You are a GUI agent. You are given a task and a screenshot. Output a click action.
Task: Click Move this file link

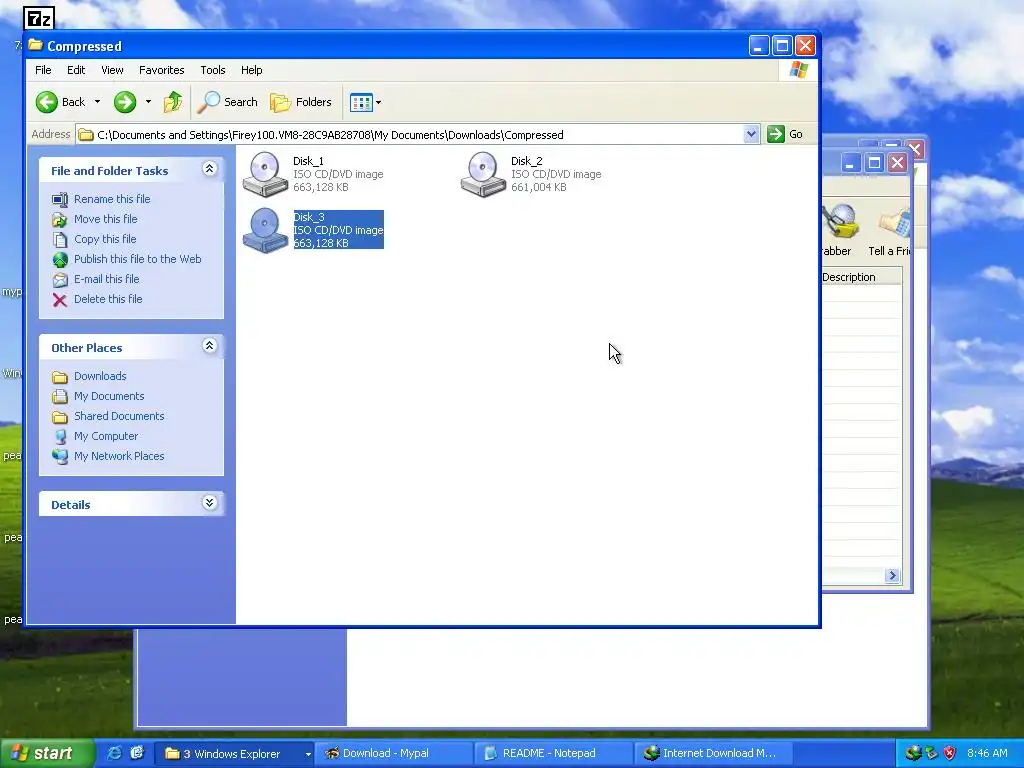[105, 219]
